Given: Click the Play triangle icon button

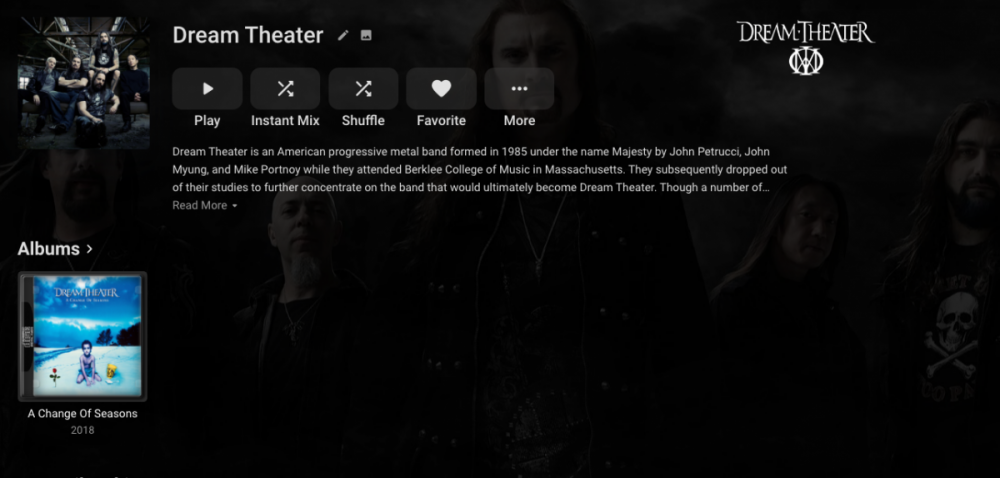Looking at the screenshot, I should coord(207,89).
